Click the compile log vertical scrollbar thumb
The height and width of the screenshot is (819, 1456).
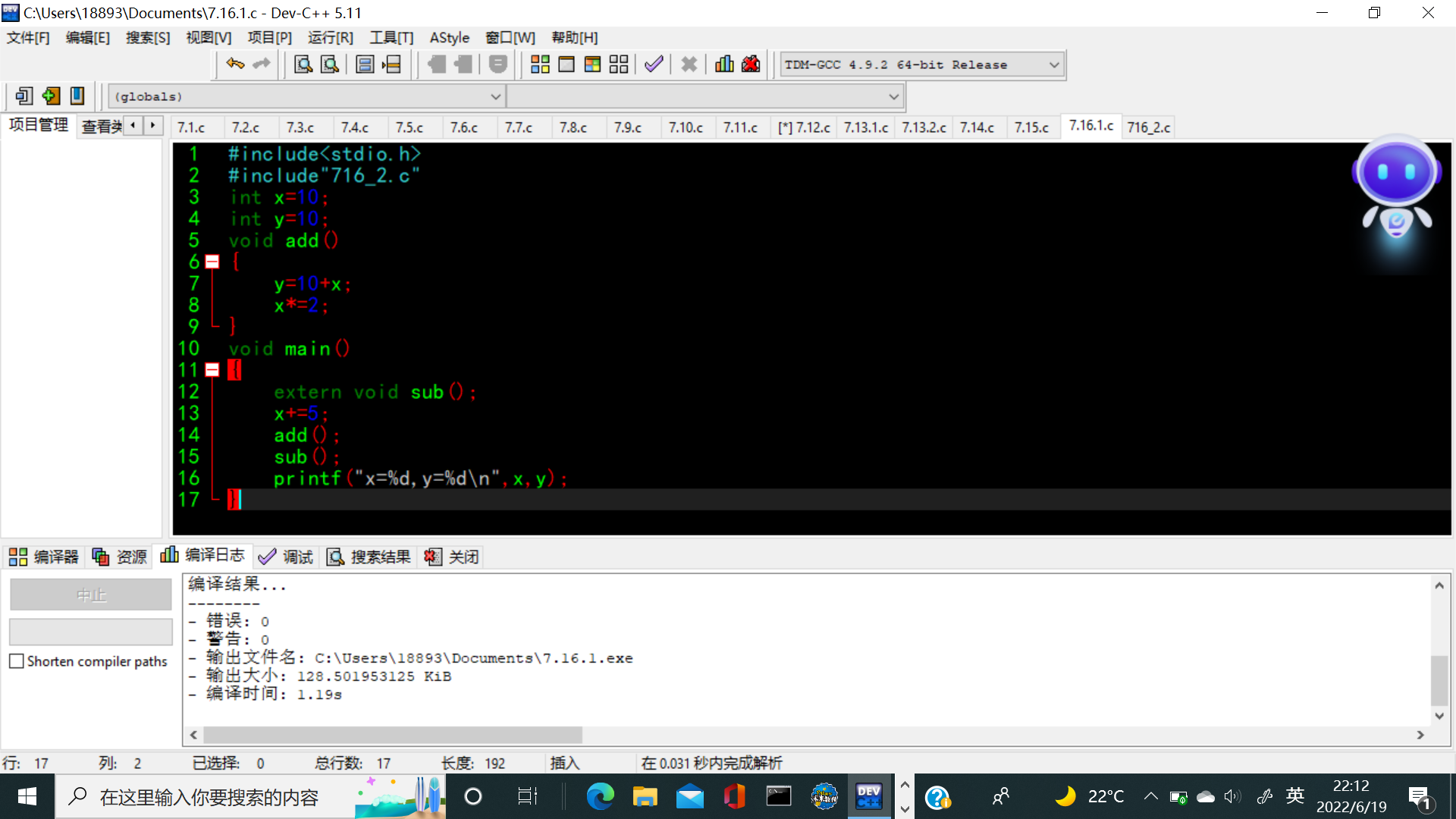1439,680
